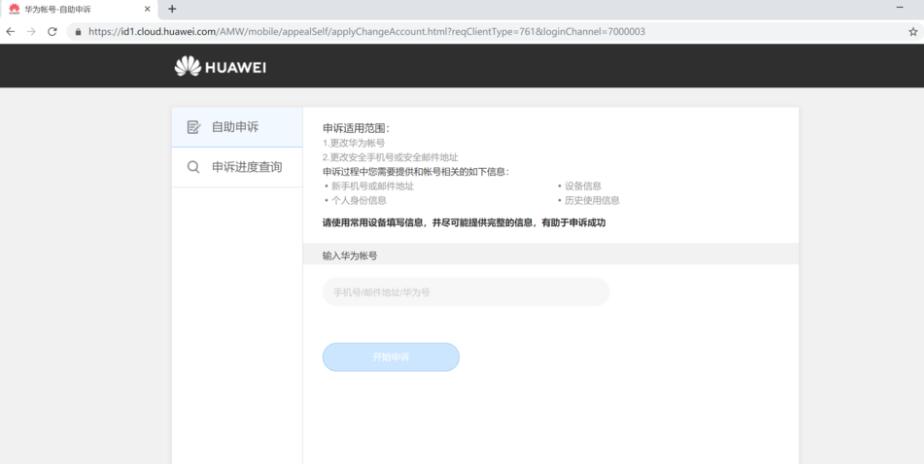
Task: Click the 申诉过程中您需要提供 sentence
Action: click(x=415, y=172)
